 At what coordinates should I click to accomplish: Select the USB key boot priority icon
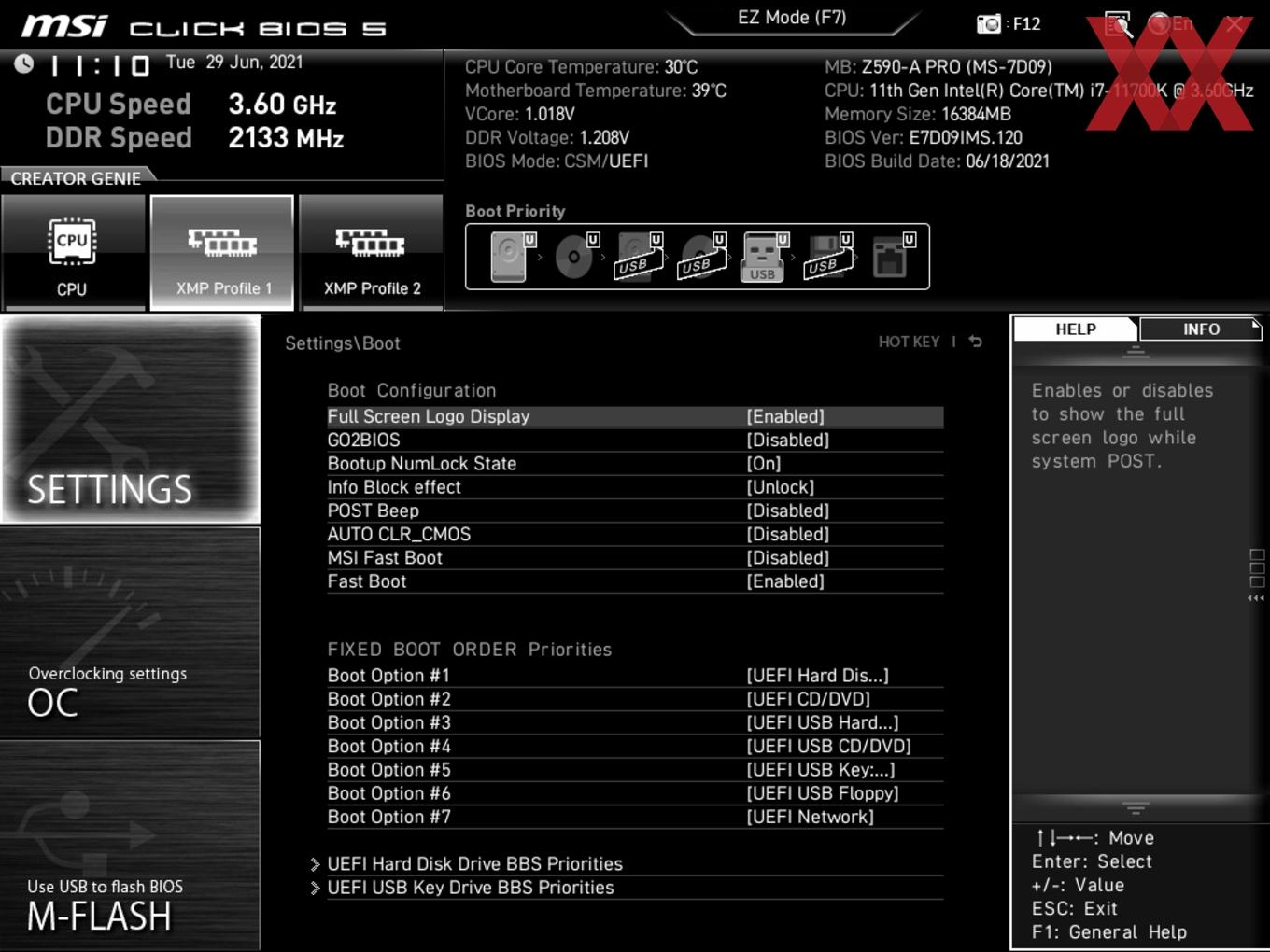pos(765,257)
